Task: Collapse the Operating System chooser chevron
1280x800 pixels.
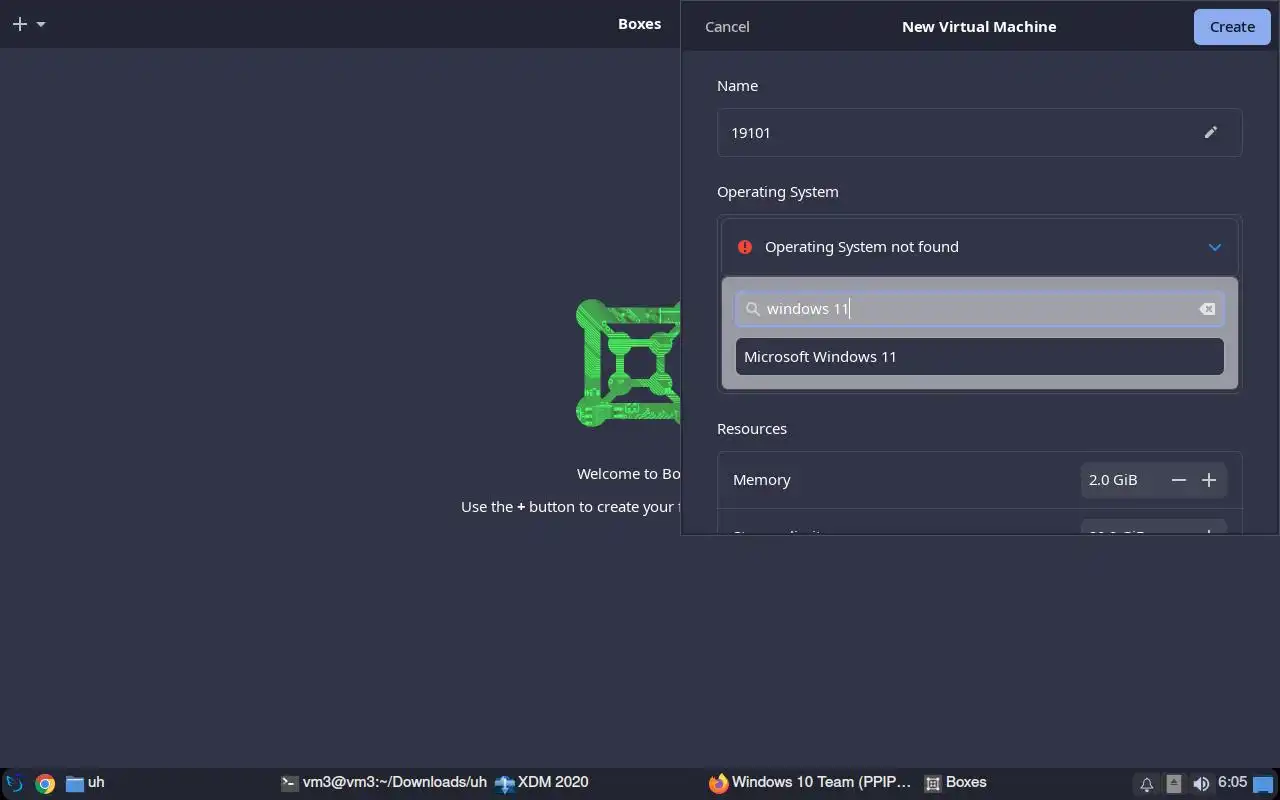Action: [1214, 247]
